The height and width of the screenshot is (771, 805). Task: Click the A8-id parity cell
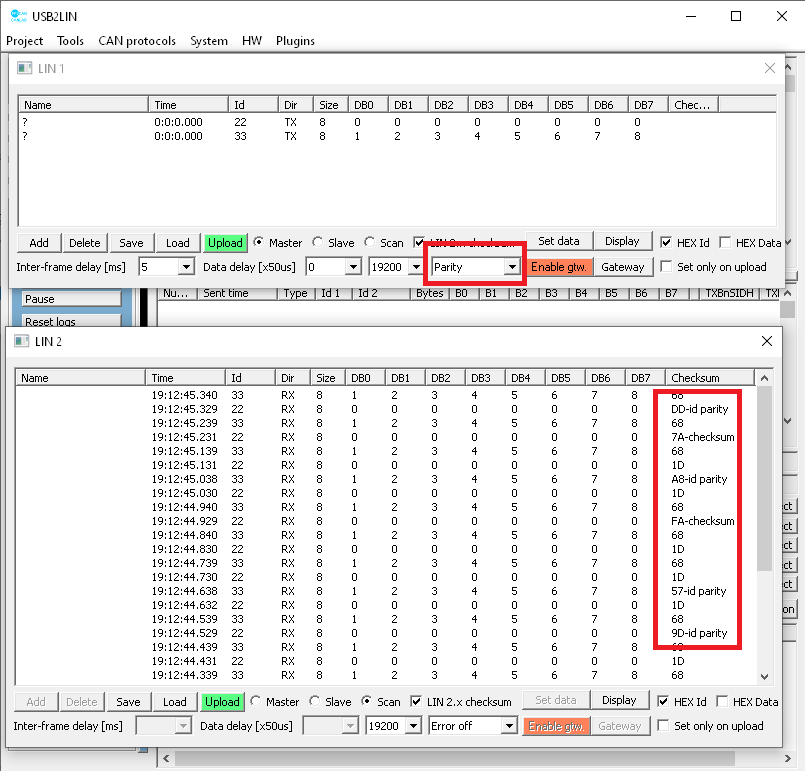pyautogui.click(x=699, y=479)
